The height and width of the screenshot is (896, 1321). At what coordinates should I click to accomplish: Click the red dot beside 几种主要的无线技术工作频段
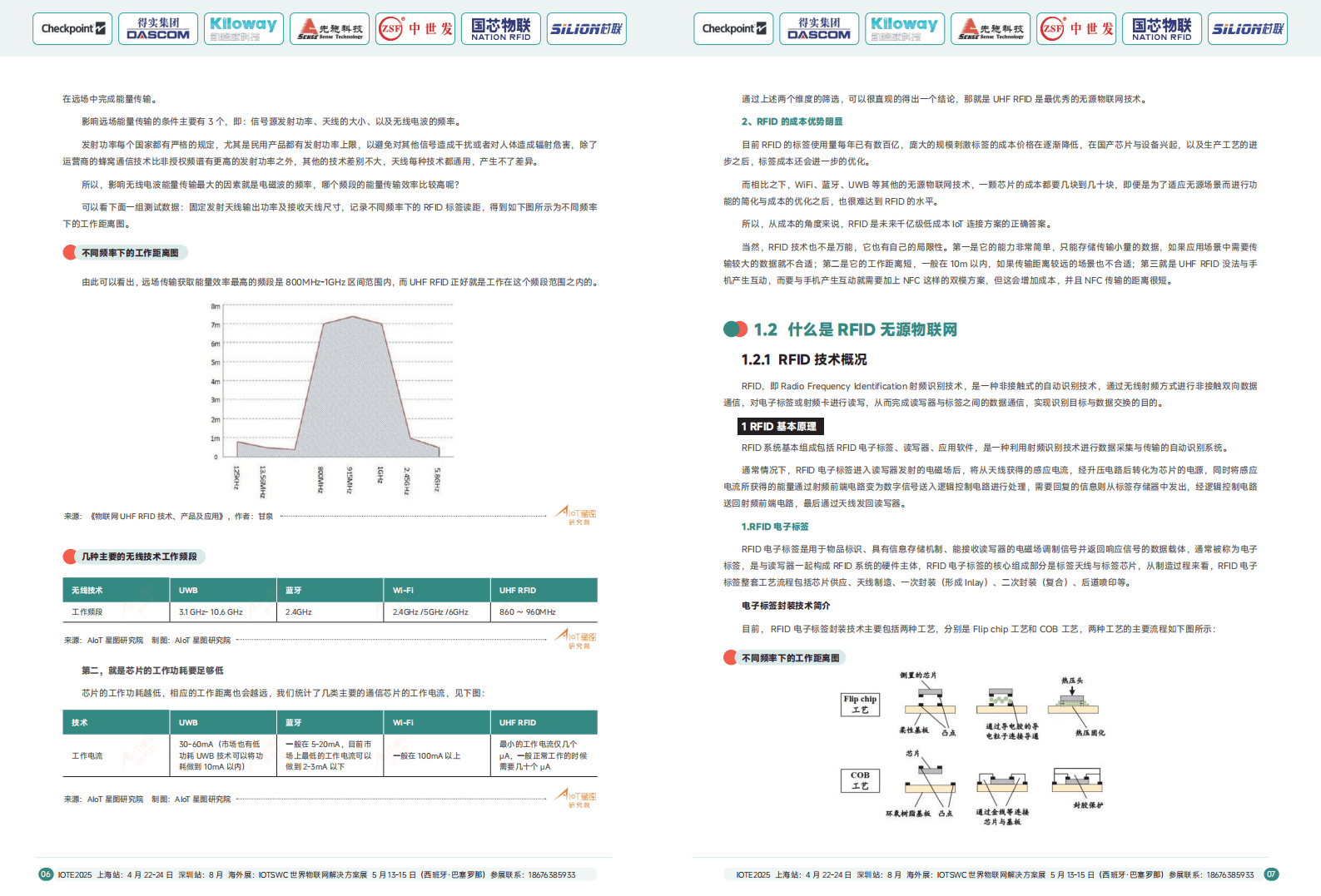pyautogui.click(x=70, y=557)
